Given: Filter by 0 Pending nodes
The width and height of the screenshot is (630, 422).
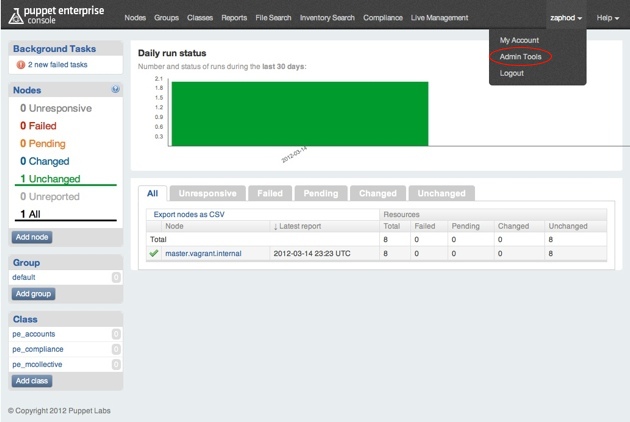Looking at the screenshot, I should (43, 143).
